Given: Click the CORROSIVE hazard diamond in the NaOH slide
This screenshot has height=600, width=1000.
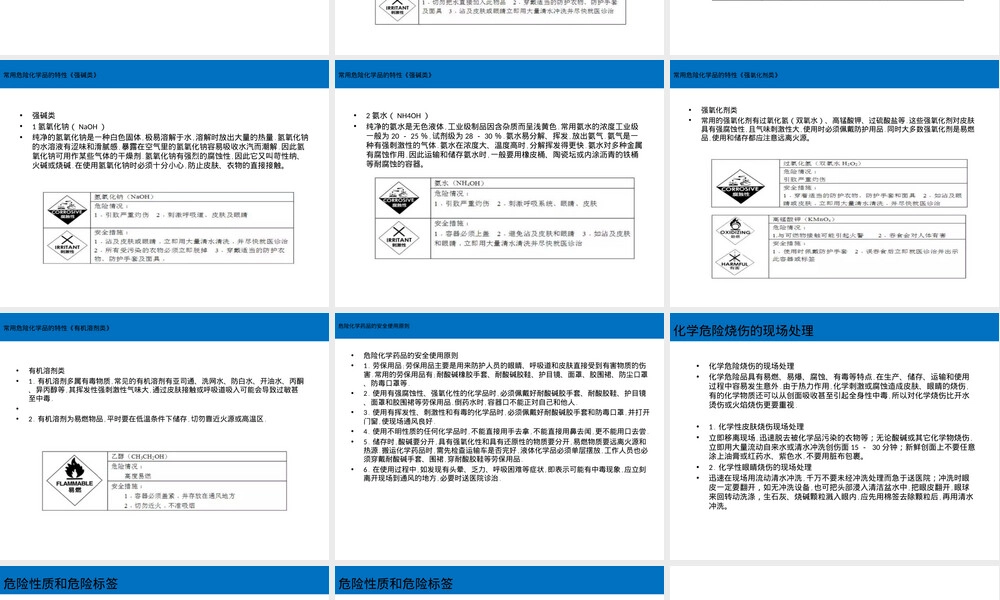Looking at the screenshot, I should click(x=67, y=210).
